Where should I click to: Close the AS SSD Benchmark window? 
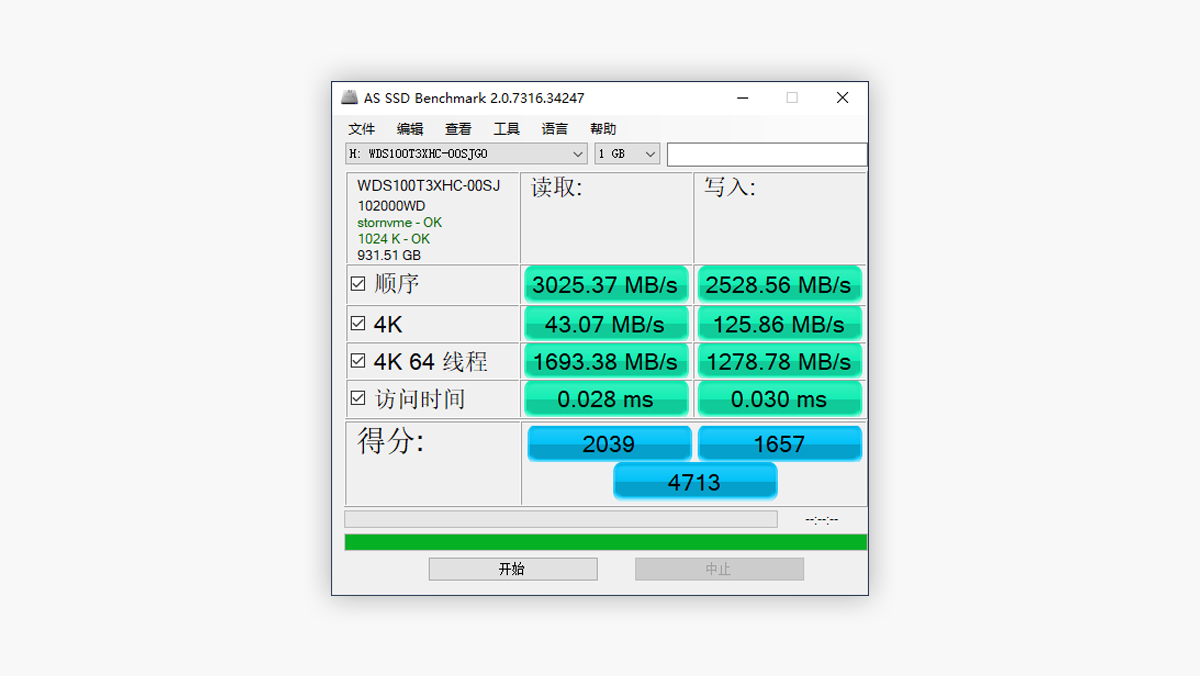pos(842,98)
